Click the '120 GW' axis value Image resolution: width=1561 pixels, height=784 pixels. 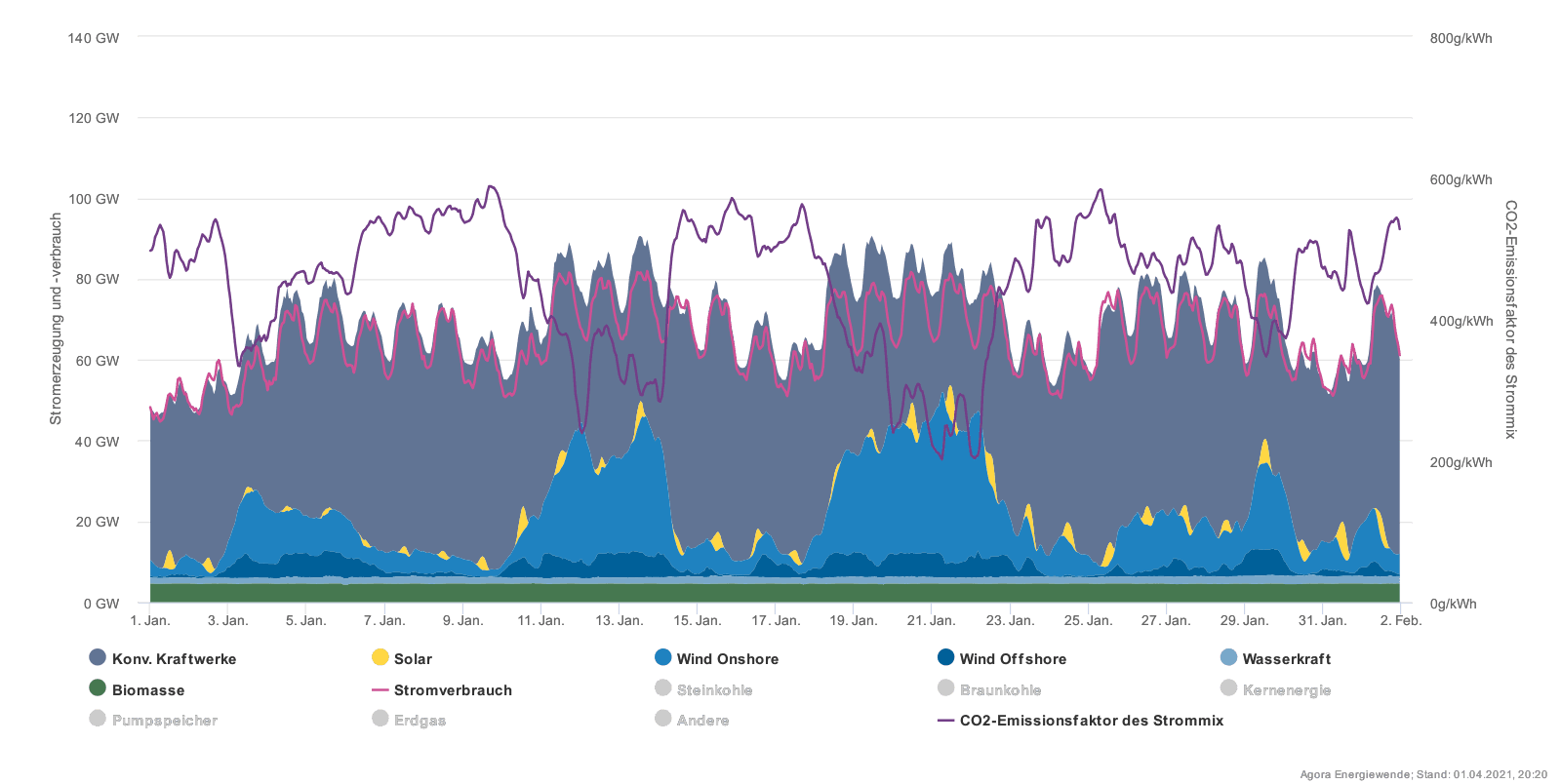[x=94, y=118]
